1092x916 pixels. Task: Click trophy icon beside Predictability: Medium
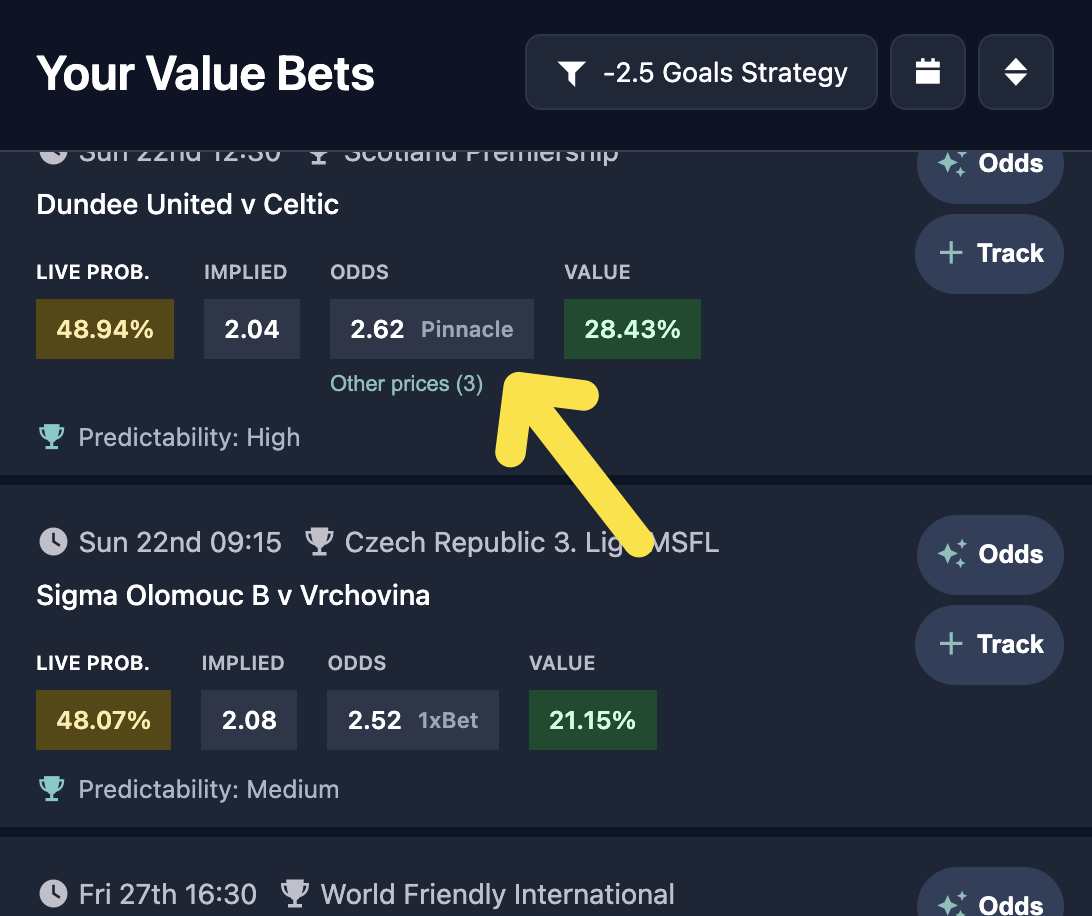[x=52, y=789]
